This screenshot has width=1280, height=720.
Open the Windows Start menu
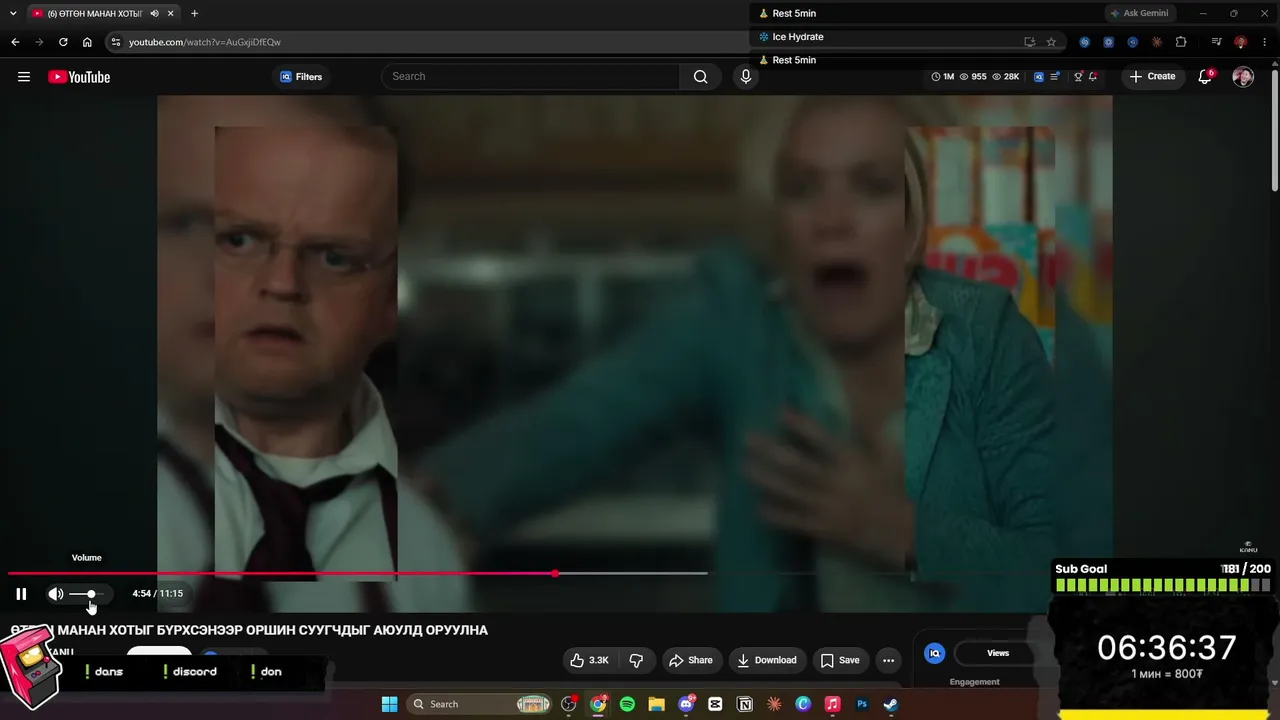pos(389,704)
